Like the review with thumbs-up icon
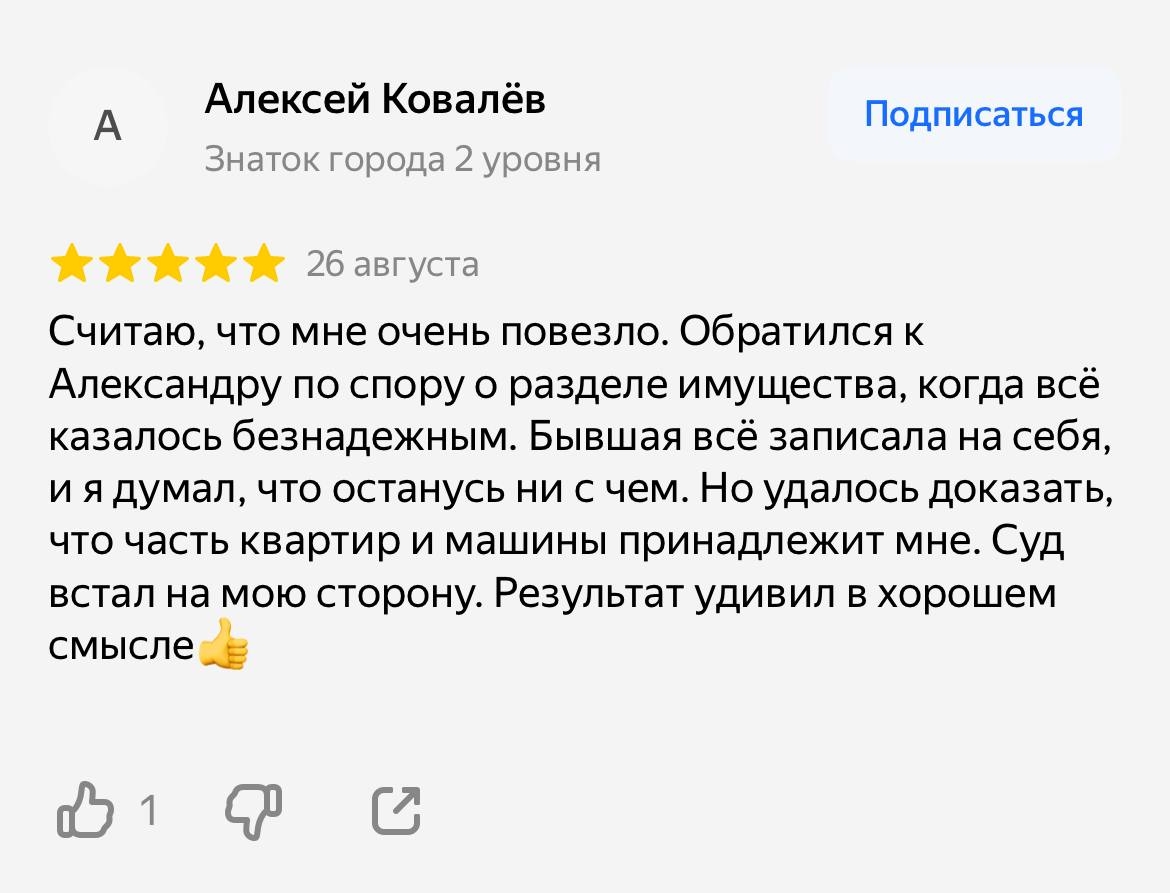The image size is (1170, 893). coord(86,809)
